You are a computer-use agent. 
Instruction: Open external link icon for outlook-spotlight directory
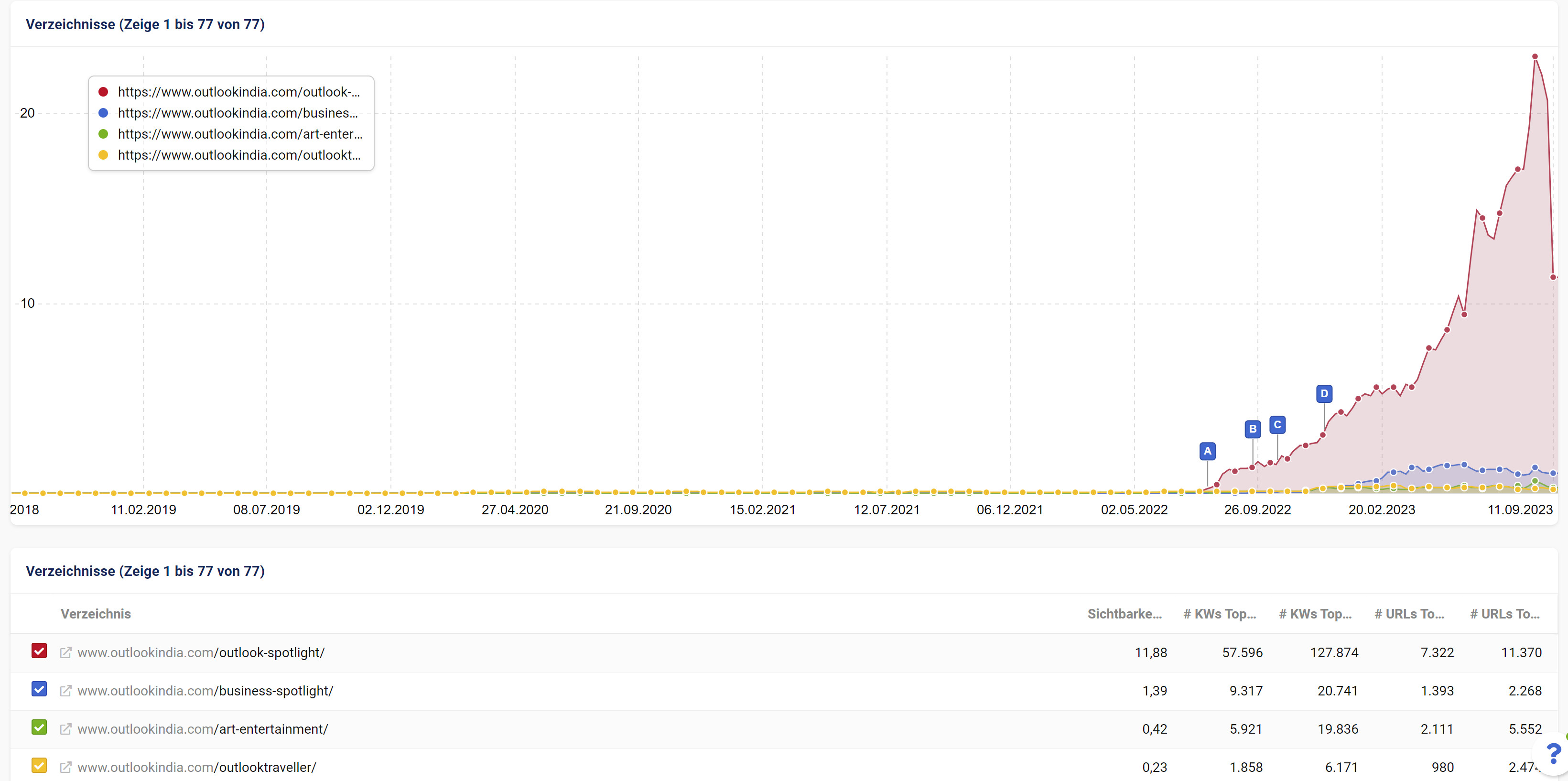pyautogui.click(x=66, y=652)
